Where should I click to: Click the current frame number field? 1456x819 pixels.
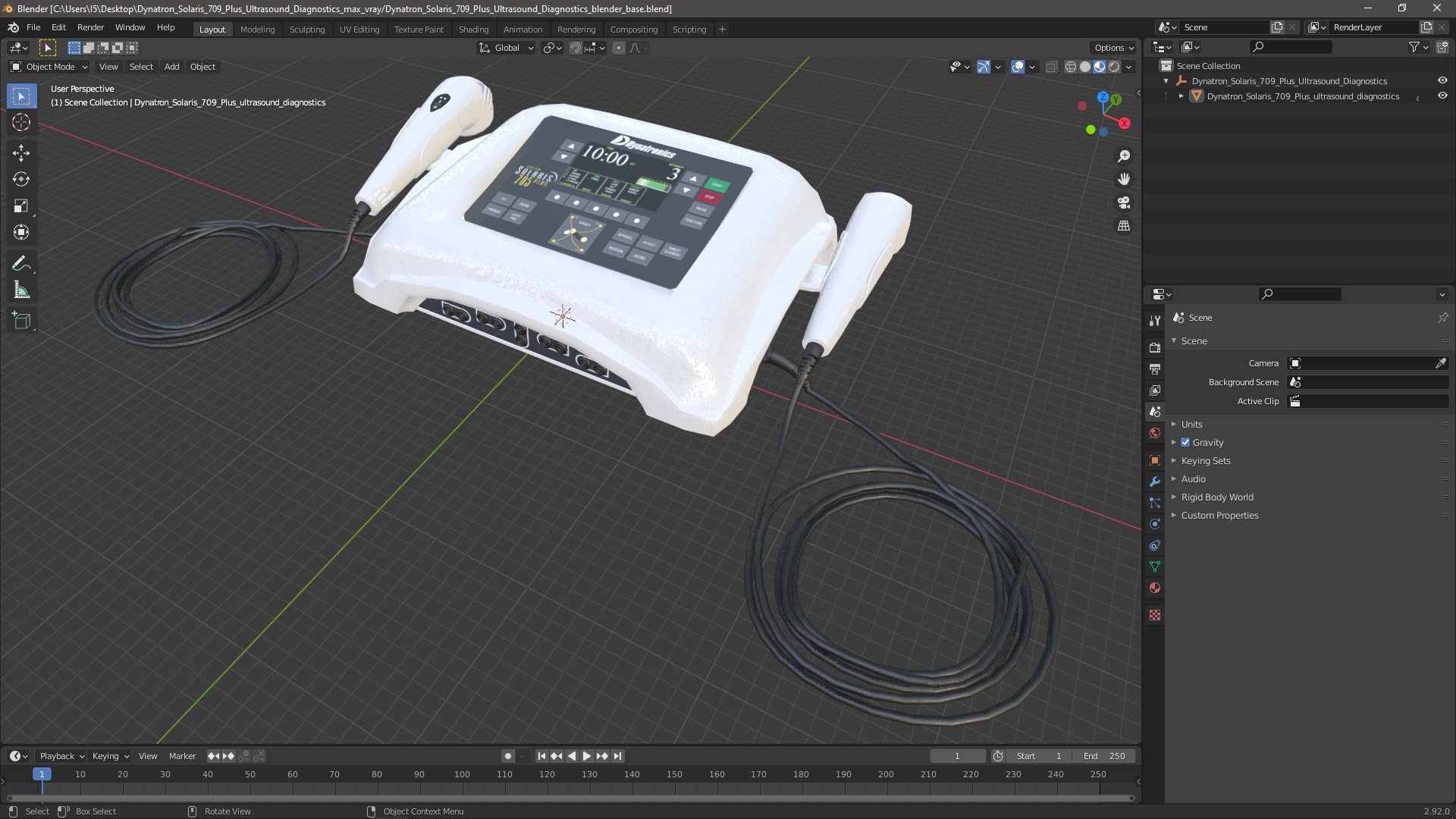point(957,756)
